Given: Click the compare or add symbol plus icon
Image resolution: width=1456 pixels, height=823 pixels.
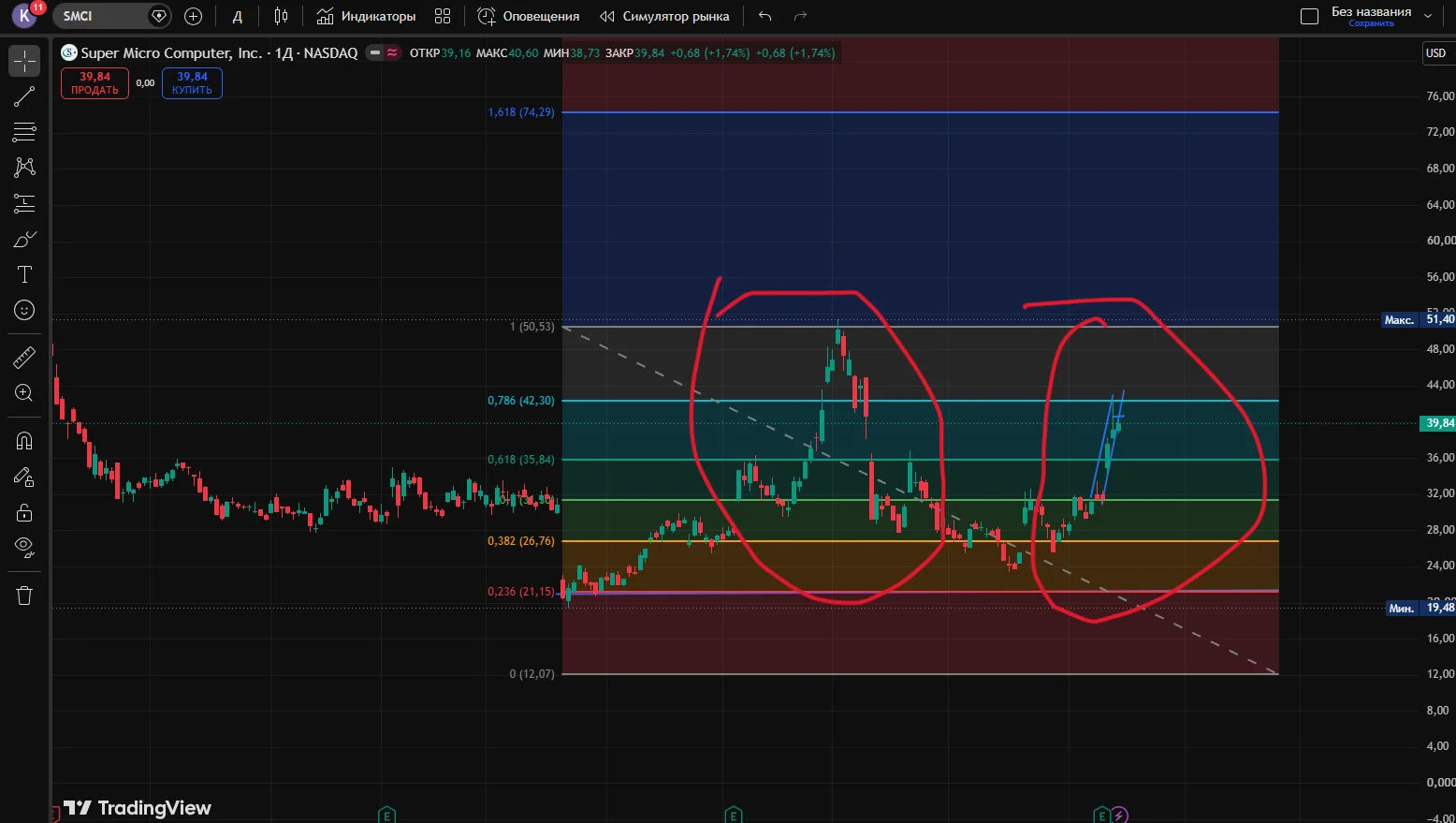Looking at the screenshot, I should (194, 16).
